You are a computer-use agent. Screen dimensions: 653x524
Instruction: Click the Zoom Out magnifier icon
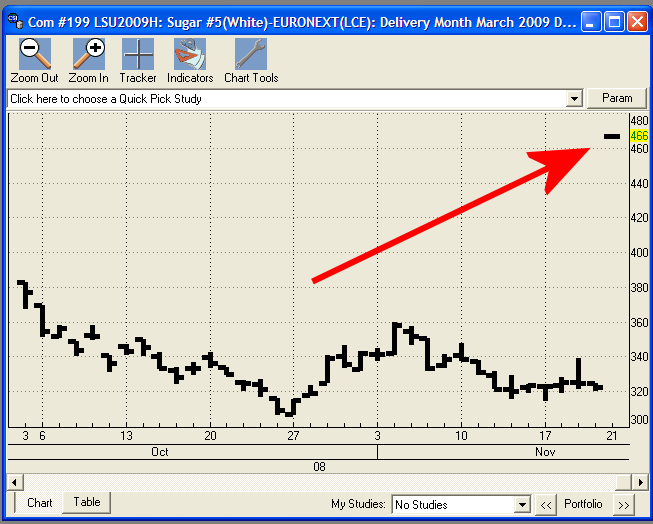point(35,54)
